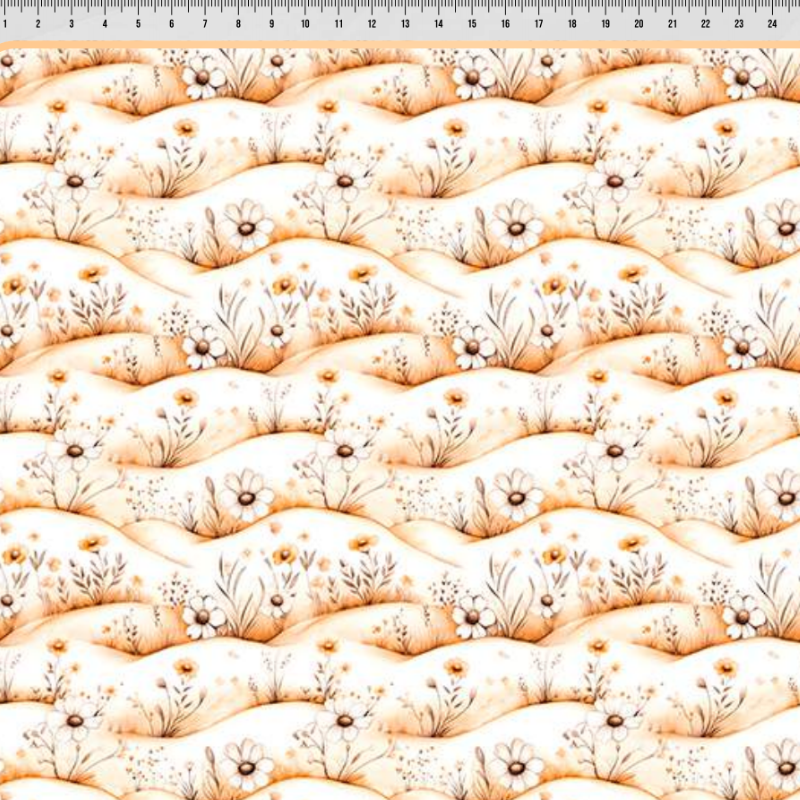Select the number 12 on the ruler
The width and height of the screenshot is (800, 800).
[x=372, y=23]
